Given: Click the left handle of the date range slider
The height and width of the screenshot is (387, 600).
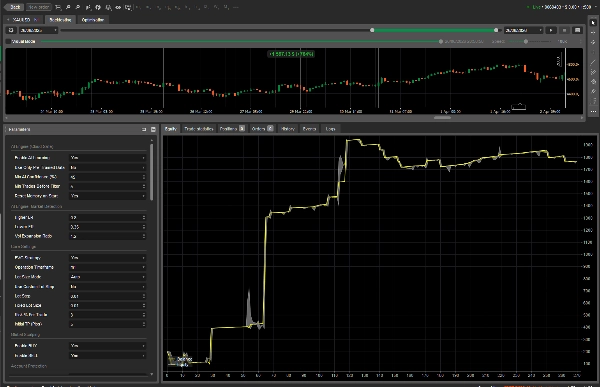Looking at the screenshot, I should [x=372, y=30].
